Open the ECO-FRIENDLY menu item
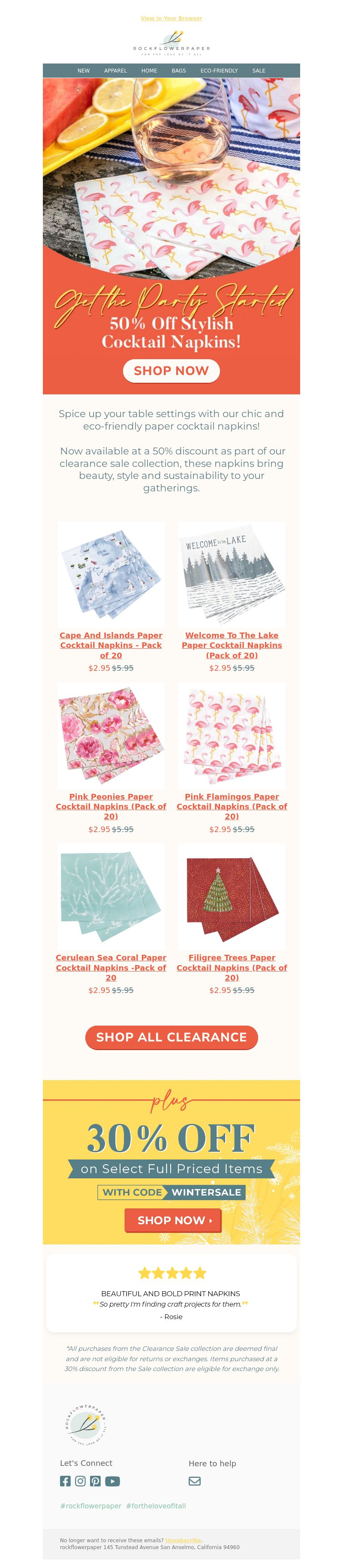 tap(219, 71)
